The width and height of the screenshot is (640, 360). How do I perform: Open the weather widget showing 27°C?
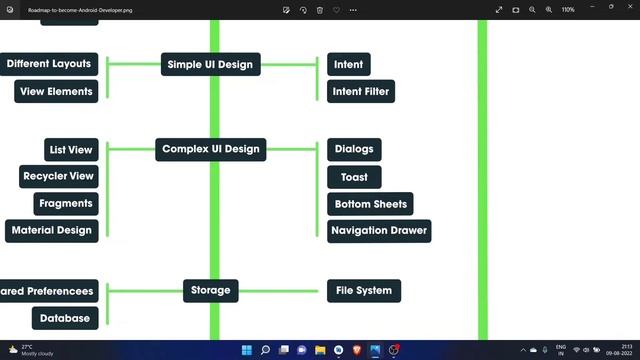click(x=31, y=350)
